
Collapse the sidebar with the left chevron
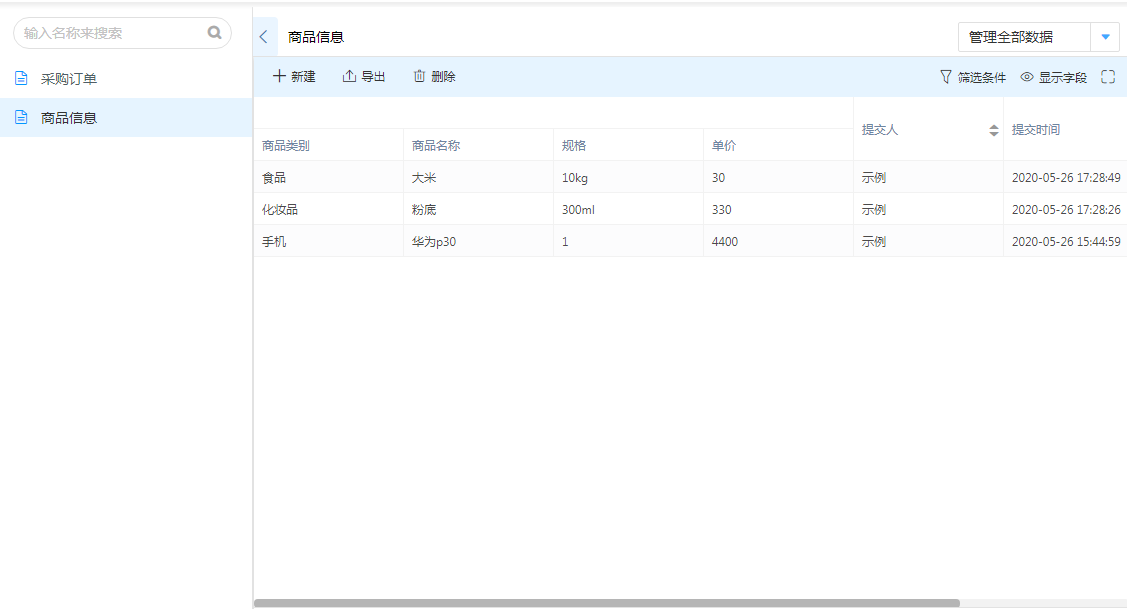click(264, 37)
